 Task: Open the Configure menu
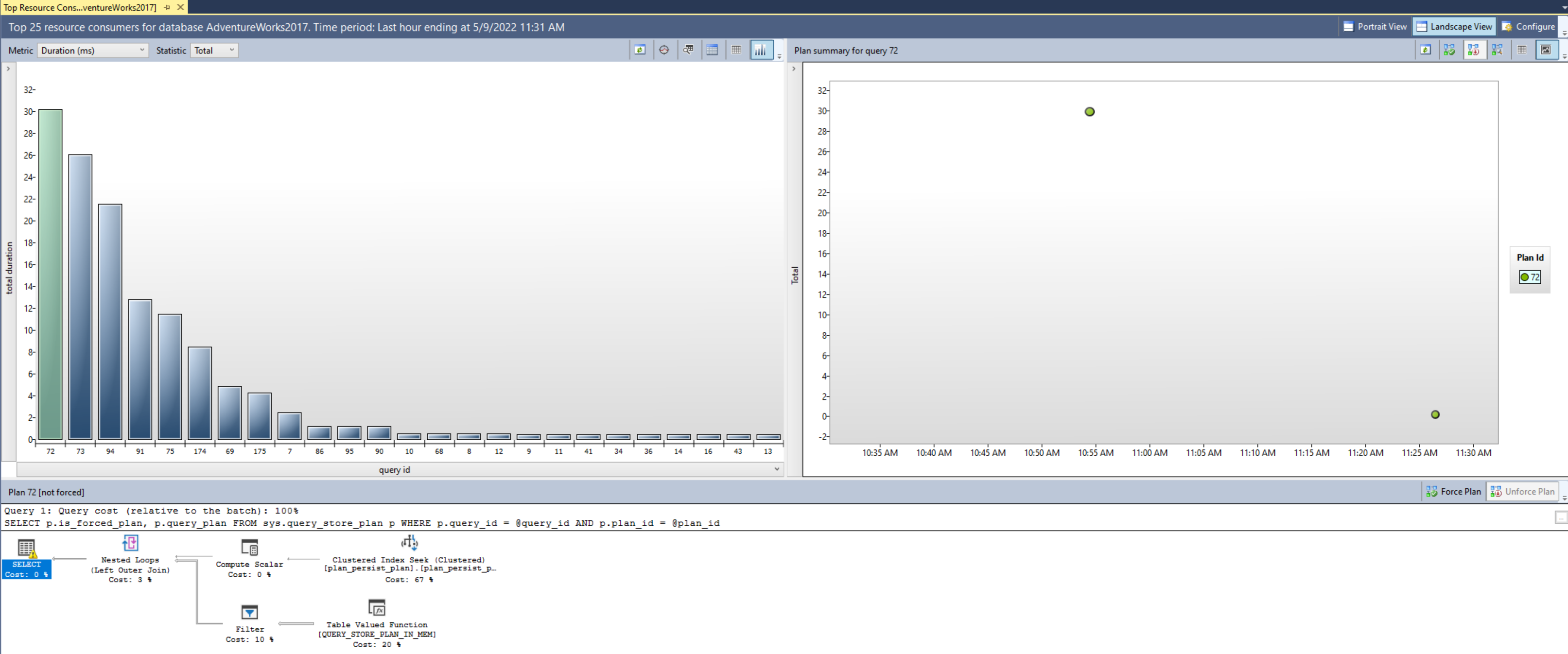1529,26
